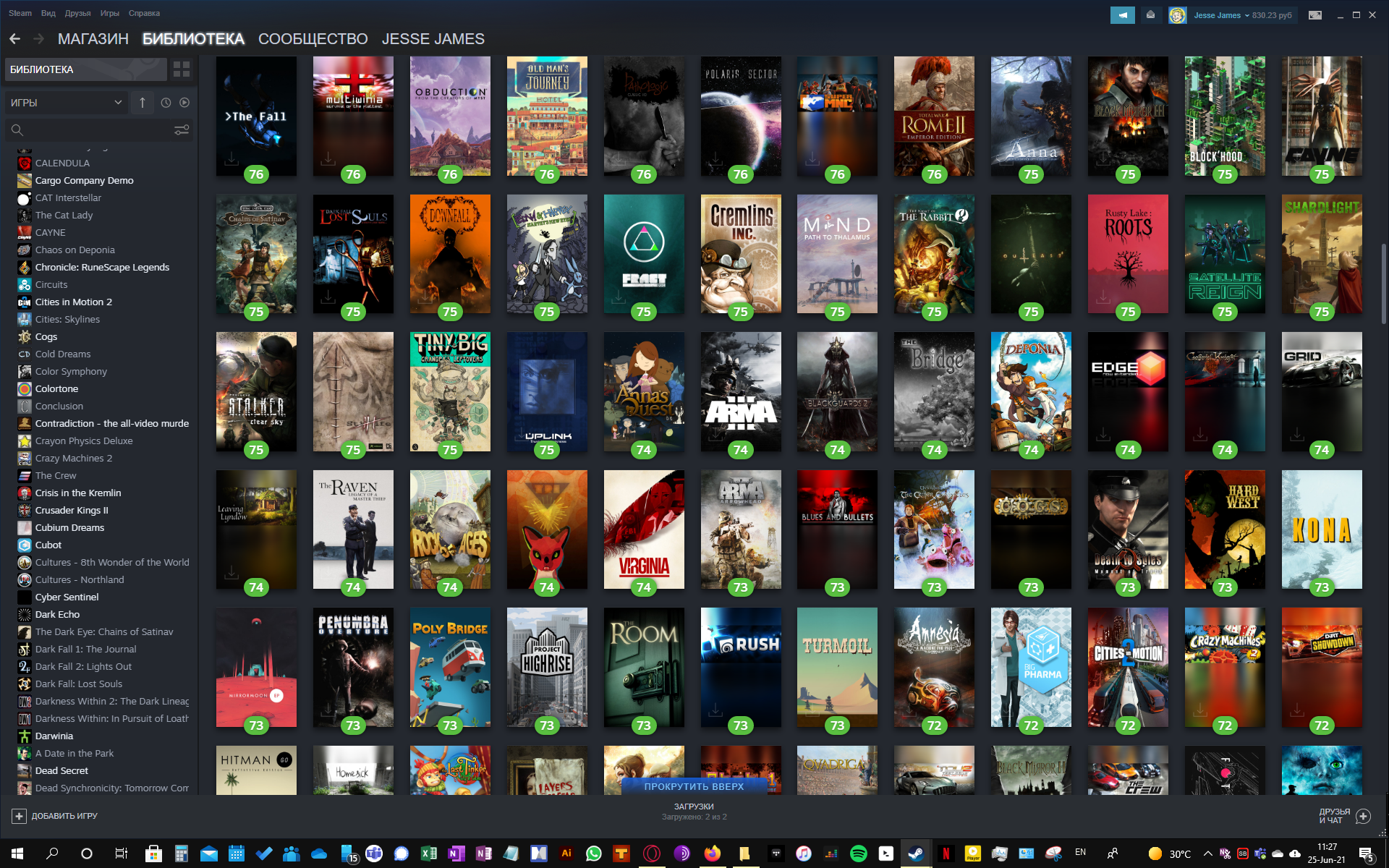Click the wallet balance 830.23 руб
This screenshot has width=1389, height=868.
point(1272,15)
